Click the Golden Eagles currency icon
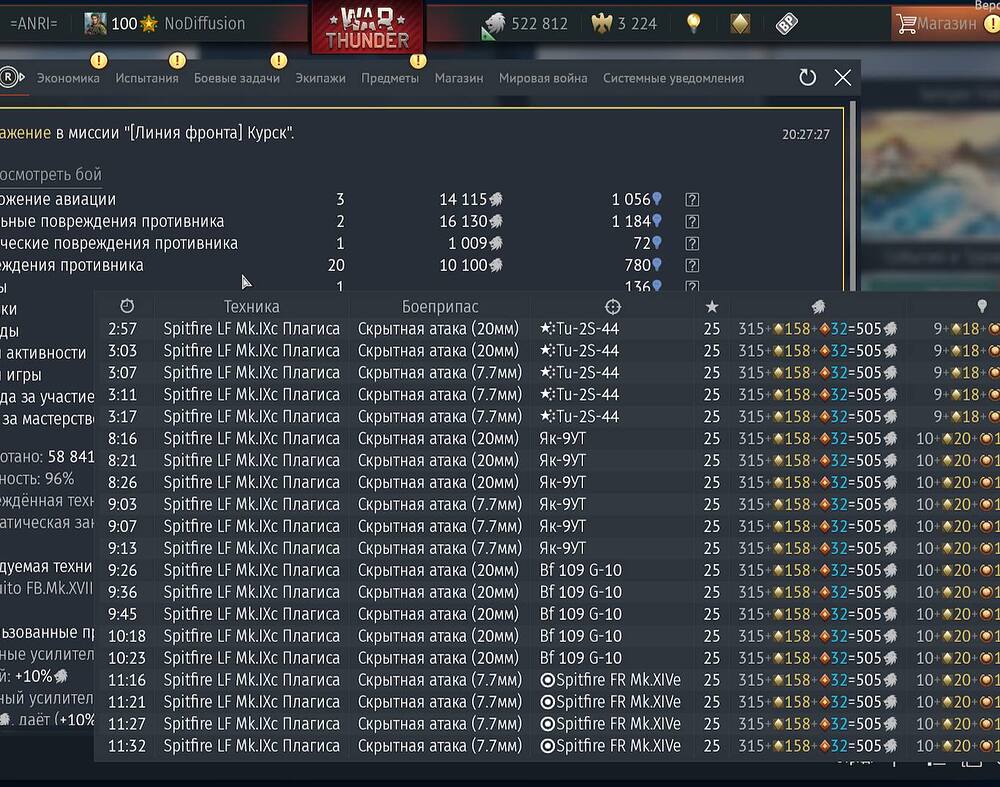This screenshot has width=1000, height=787. 602,24
